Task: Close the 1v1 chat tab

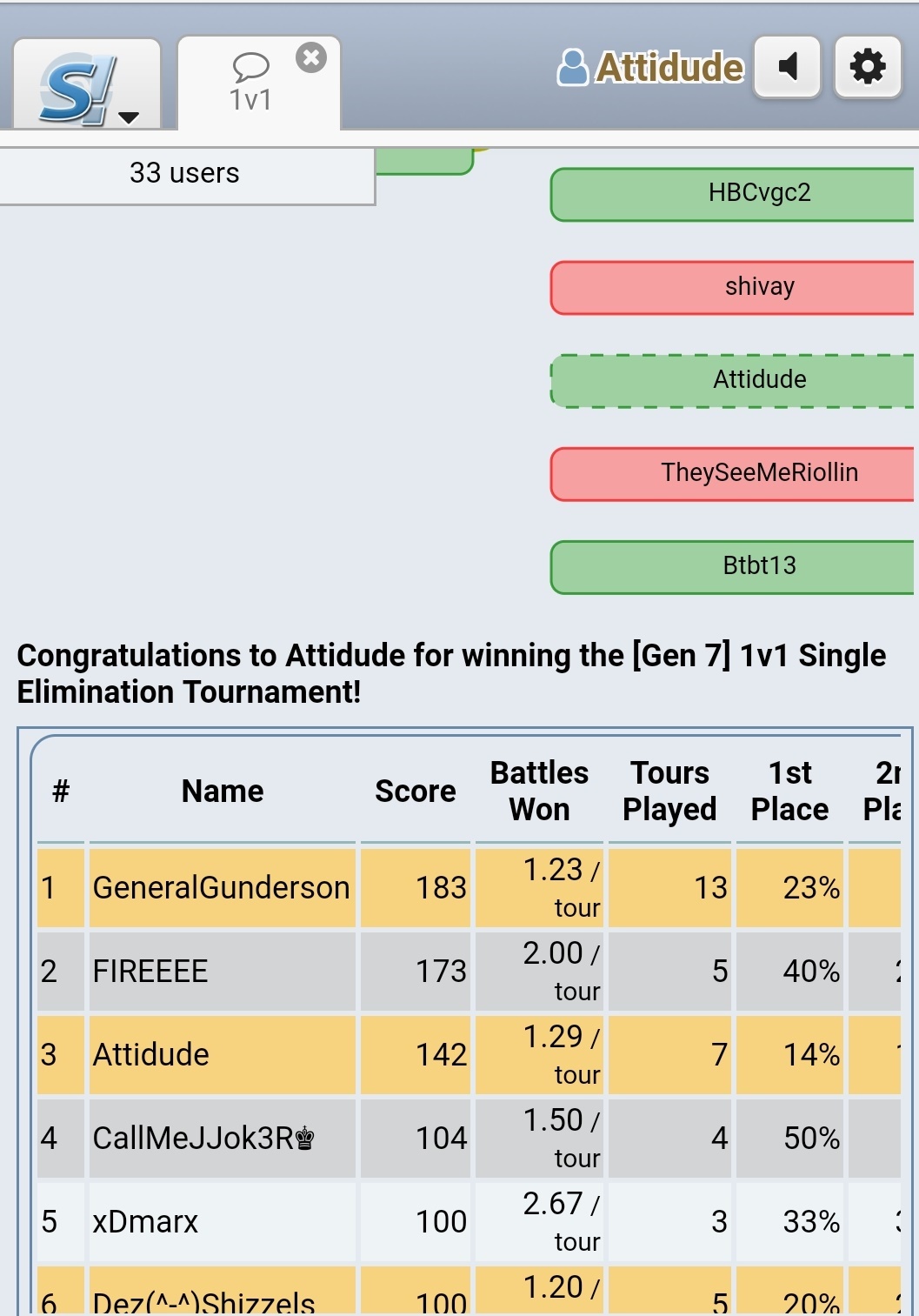Action: point(311,57)
